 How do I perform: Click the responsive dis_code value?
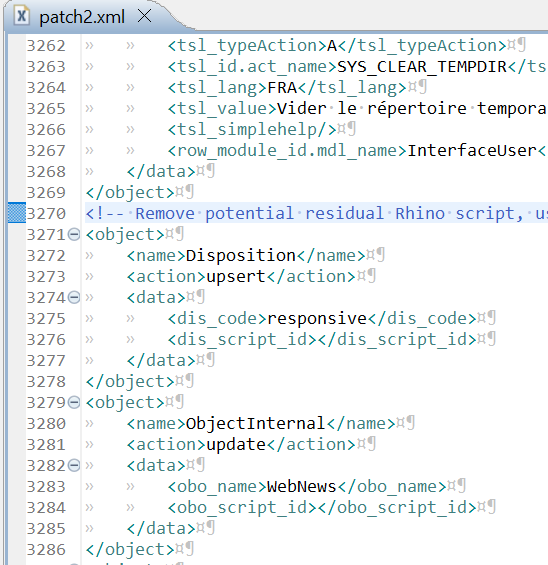pos(317,319)
